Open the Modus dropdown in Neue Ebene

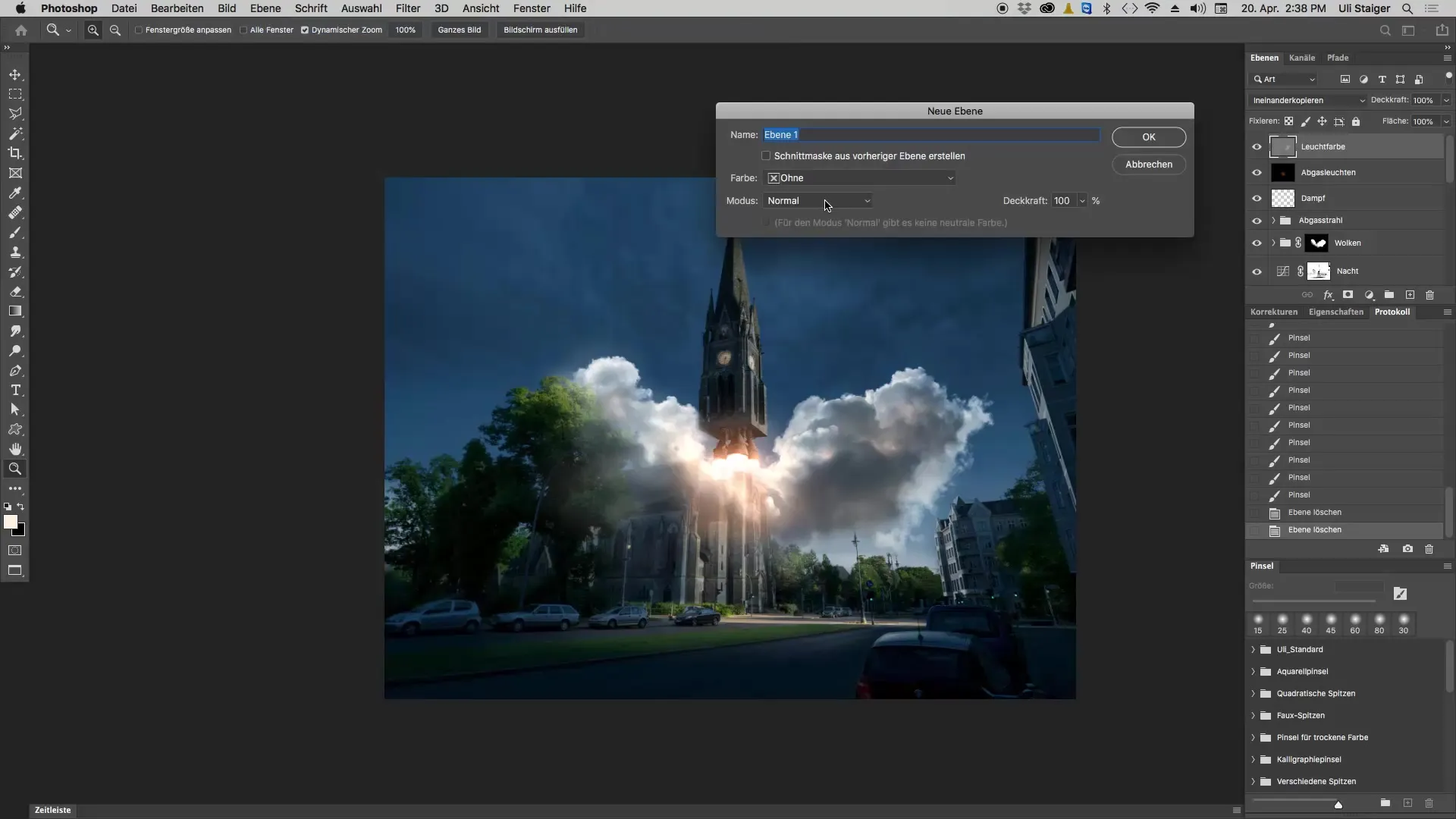[x=818, y=201]
